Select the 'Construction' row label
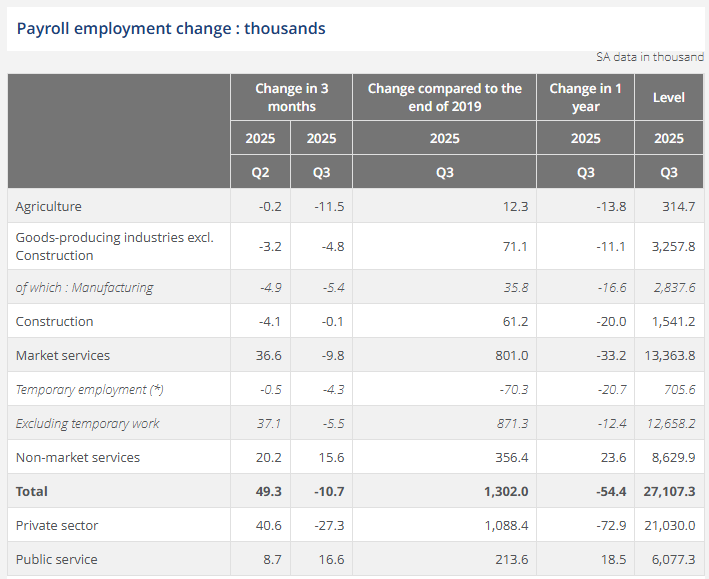The image size is (709, 579). 54,321
